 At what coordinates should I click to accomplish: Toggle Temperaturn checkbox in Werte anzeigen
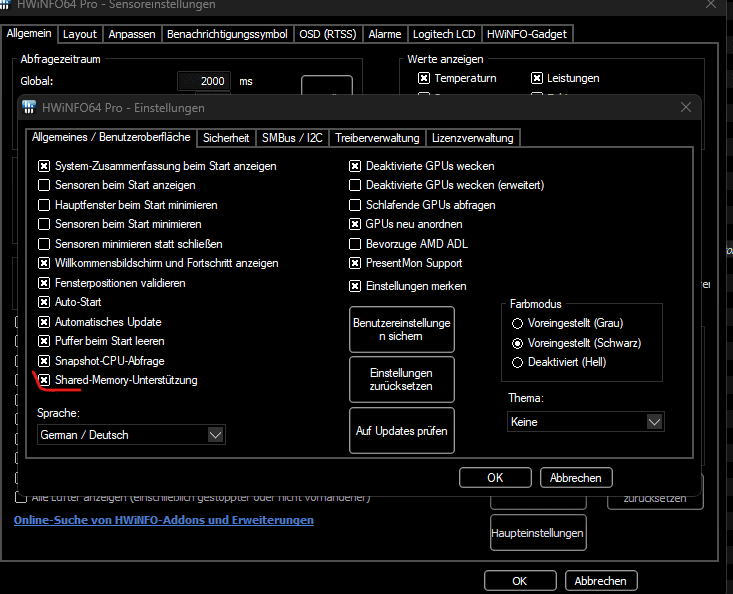tap(424, 78)
